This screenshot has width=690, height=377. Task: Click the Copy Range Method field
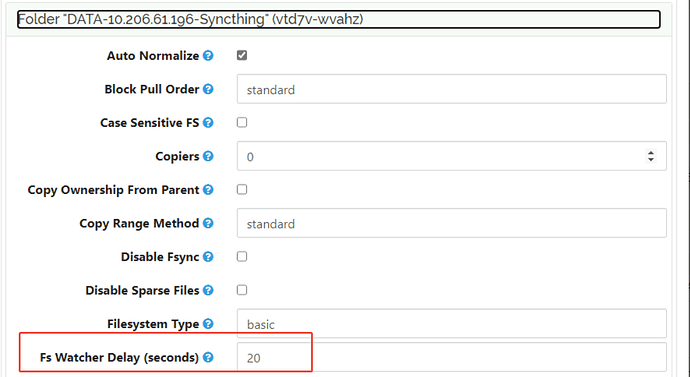point(451,223)
